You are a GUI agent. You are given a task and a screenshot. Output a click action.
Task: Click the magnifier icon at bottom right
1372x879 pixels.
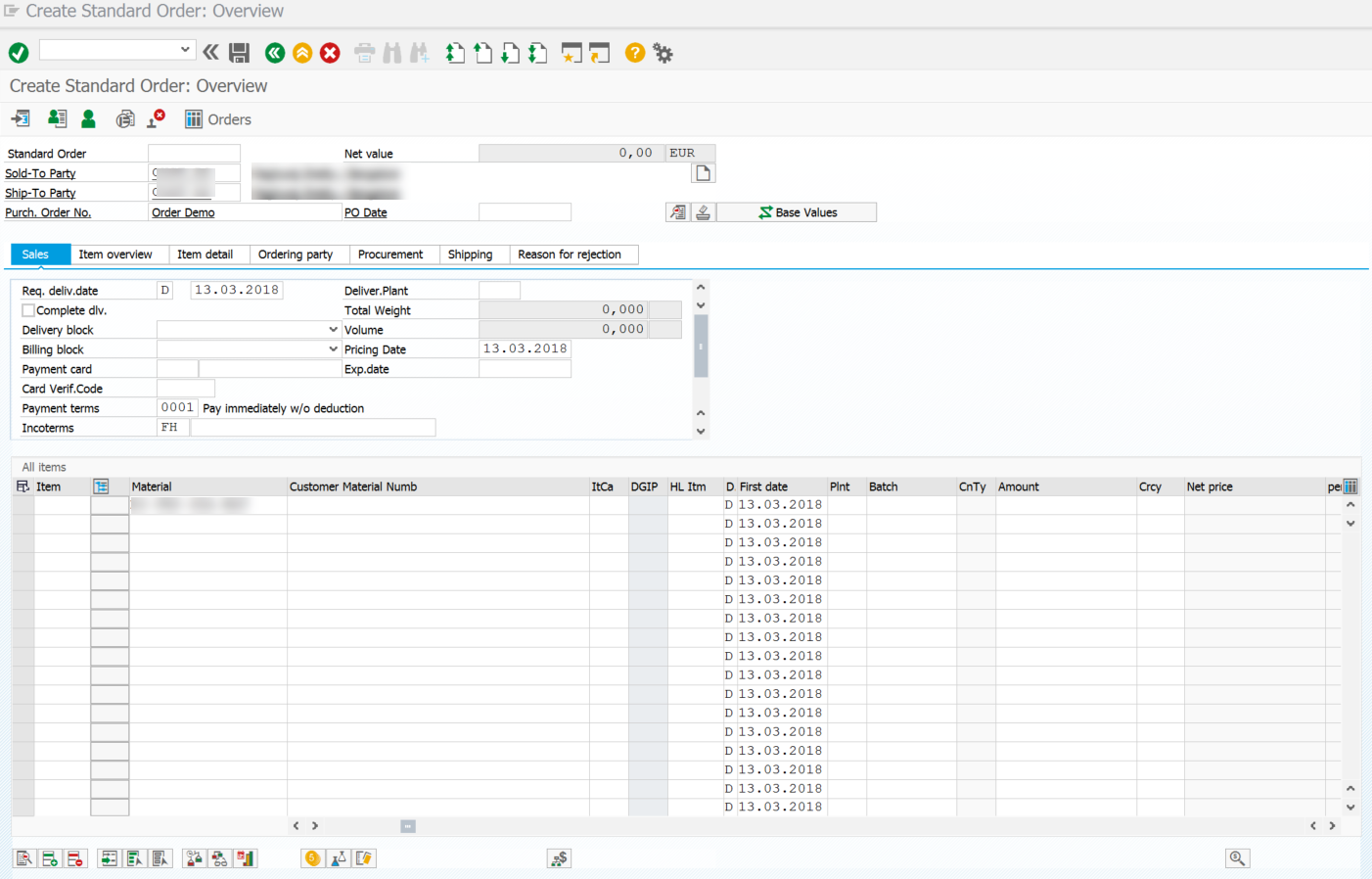[1237, 858]
